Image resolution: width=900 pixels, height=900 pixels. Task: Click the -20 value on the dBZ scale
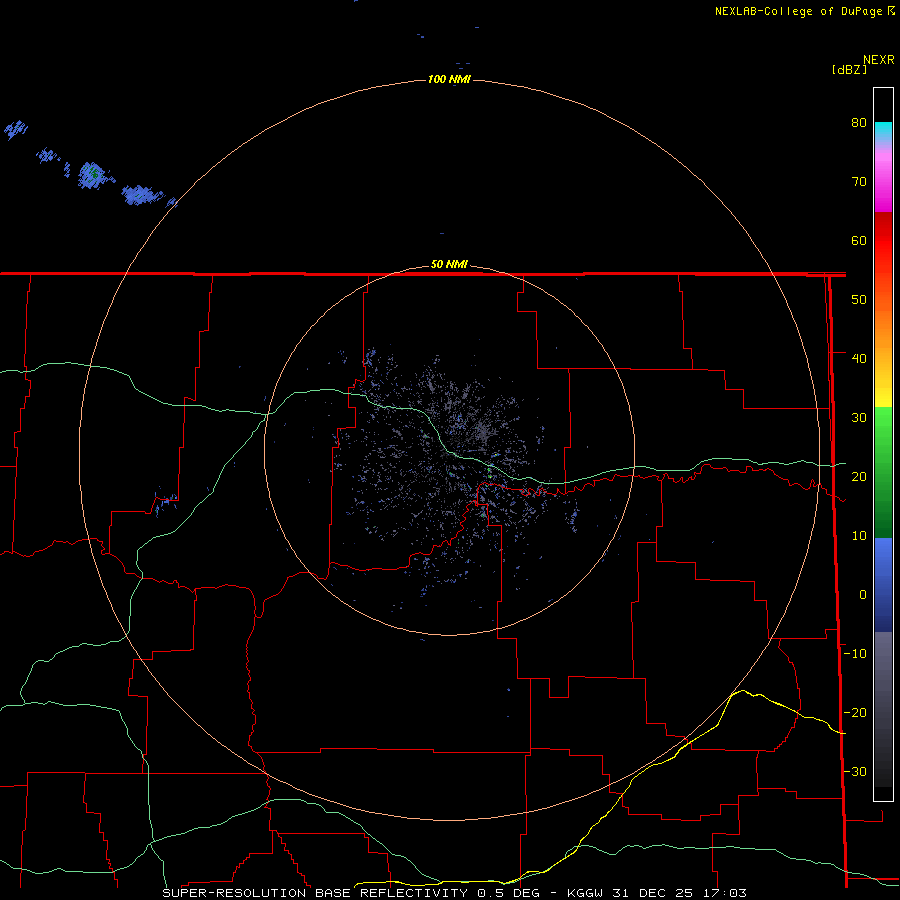[855, 712]
